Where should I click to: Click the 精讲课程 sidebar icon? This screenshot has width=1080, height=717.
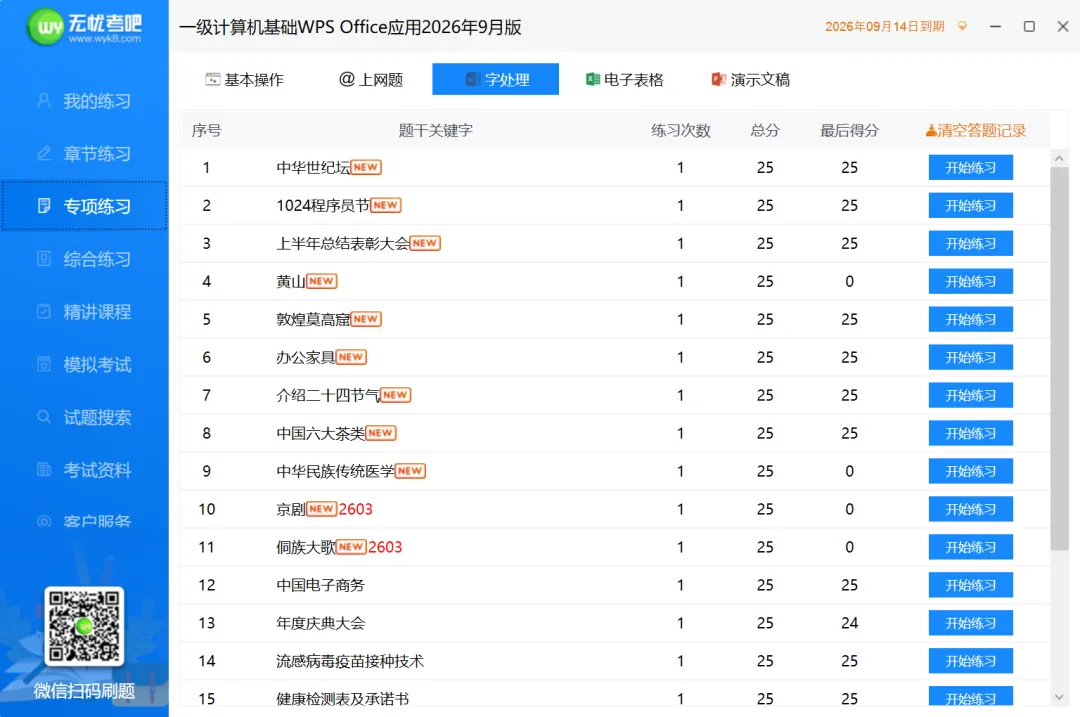point(44,311)
